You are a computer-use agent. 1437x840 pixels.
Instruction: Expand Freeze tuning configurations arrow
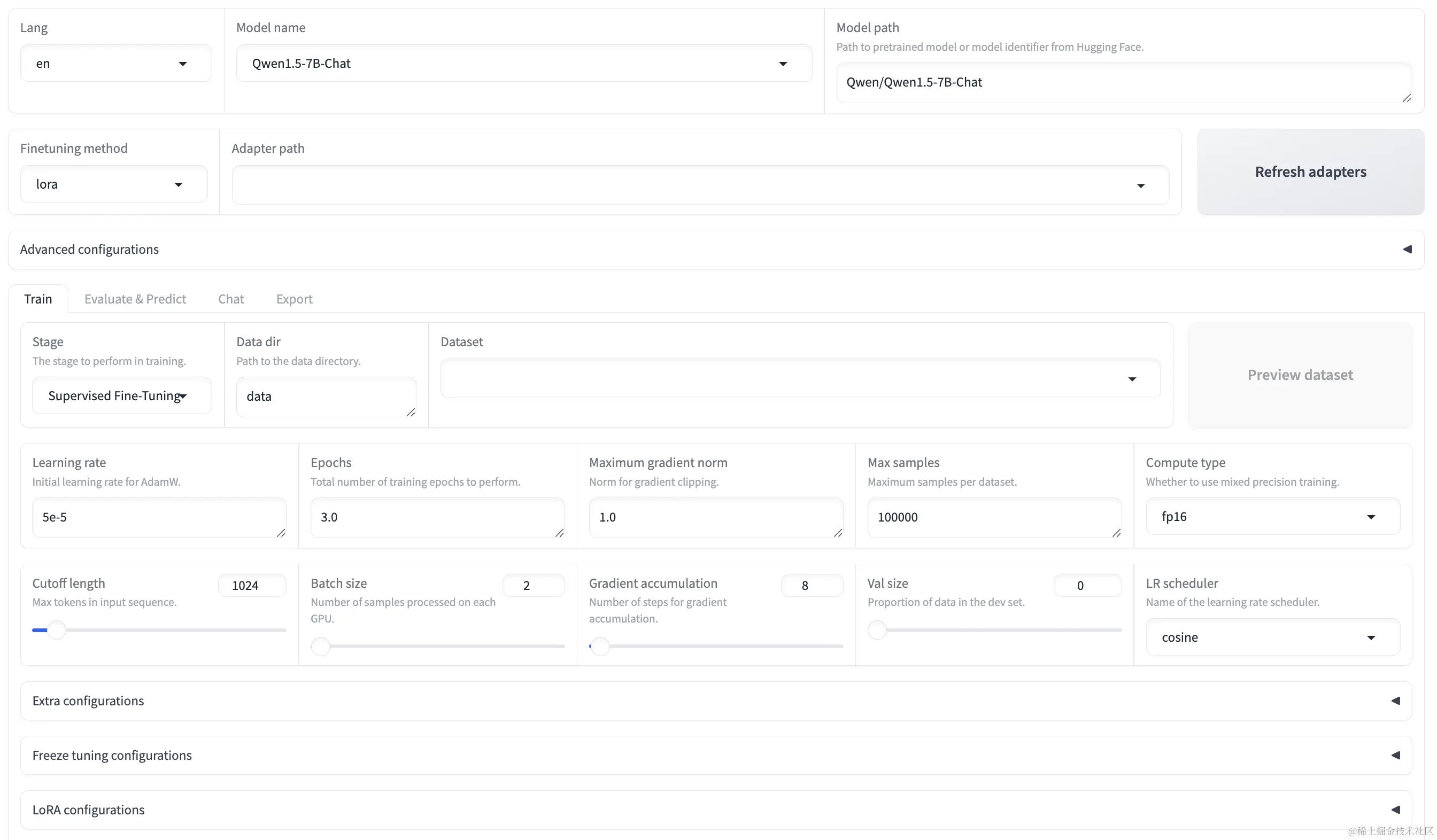pos(1395,755)
